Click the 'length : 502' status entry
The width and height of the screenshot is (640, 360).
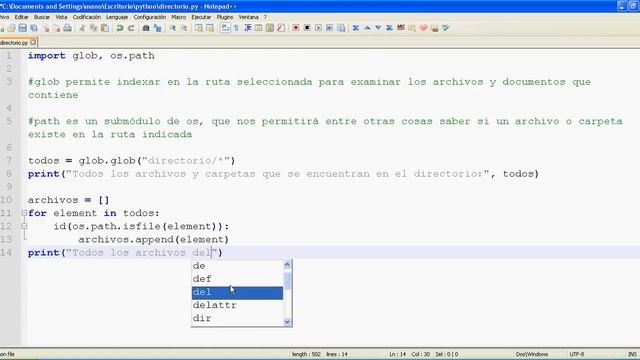(306, 354)
